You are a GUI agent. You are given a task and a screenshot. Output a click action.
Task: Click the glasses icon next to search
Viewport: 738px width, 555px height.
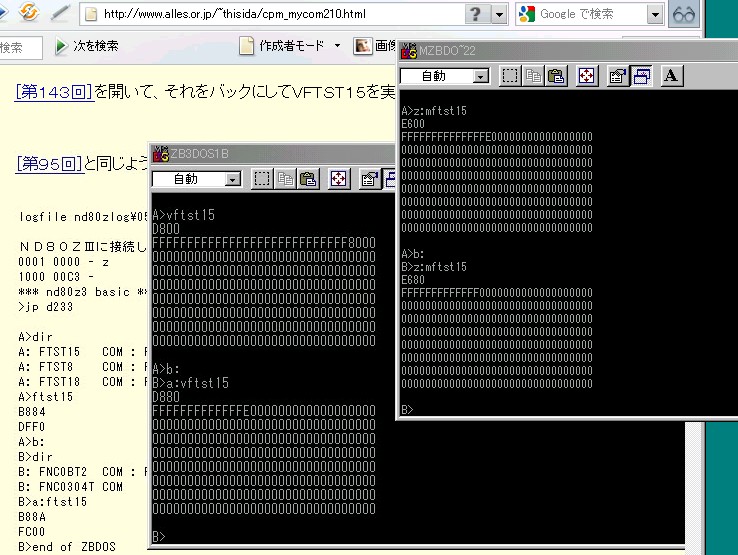coord(683,15)
